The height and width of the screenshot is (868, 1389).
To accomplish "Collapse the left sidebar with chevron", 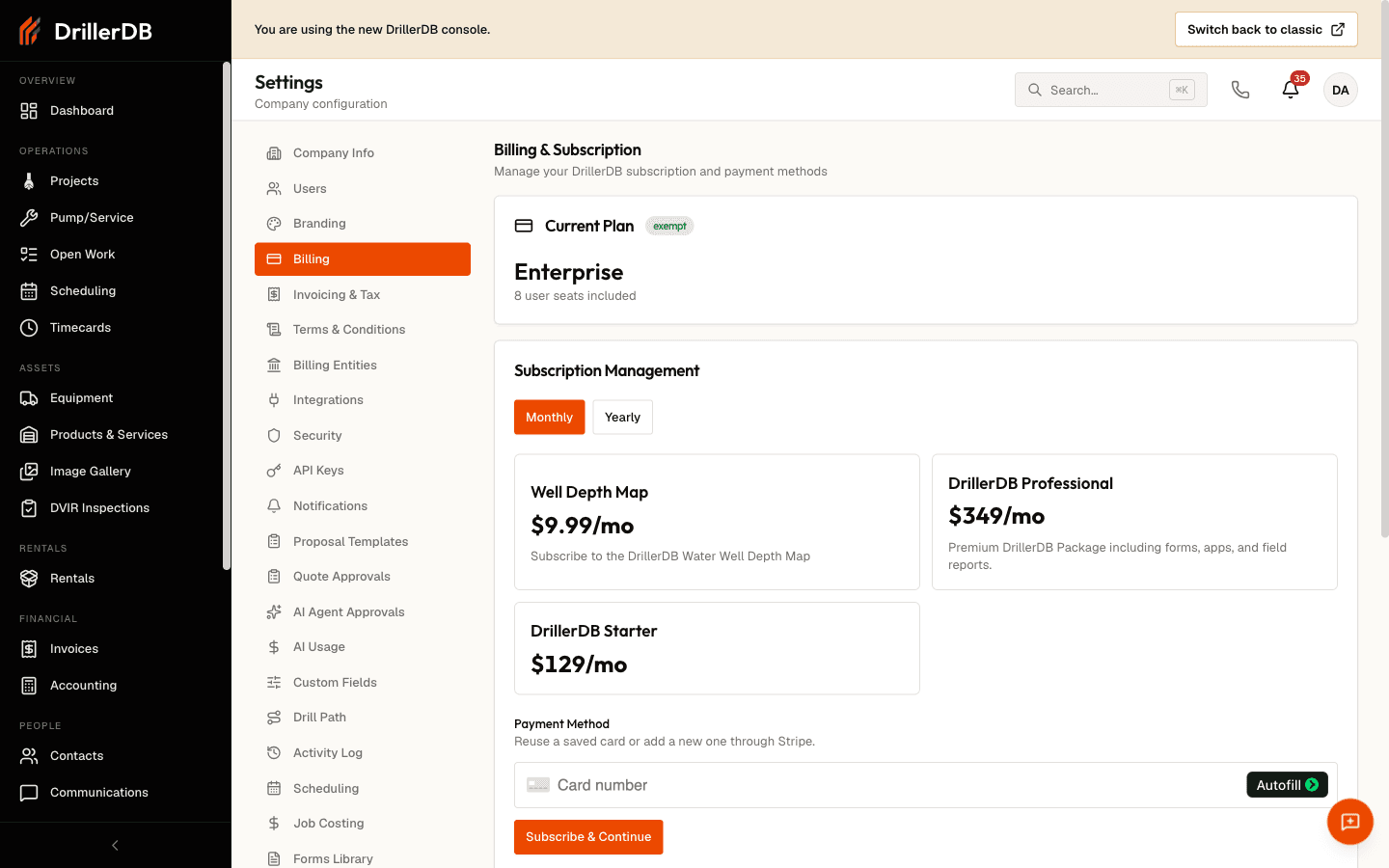I will 115,846.
